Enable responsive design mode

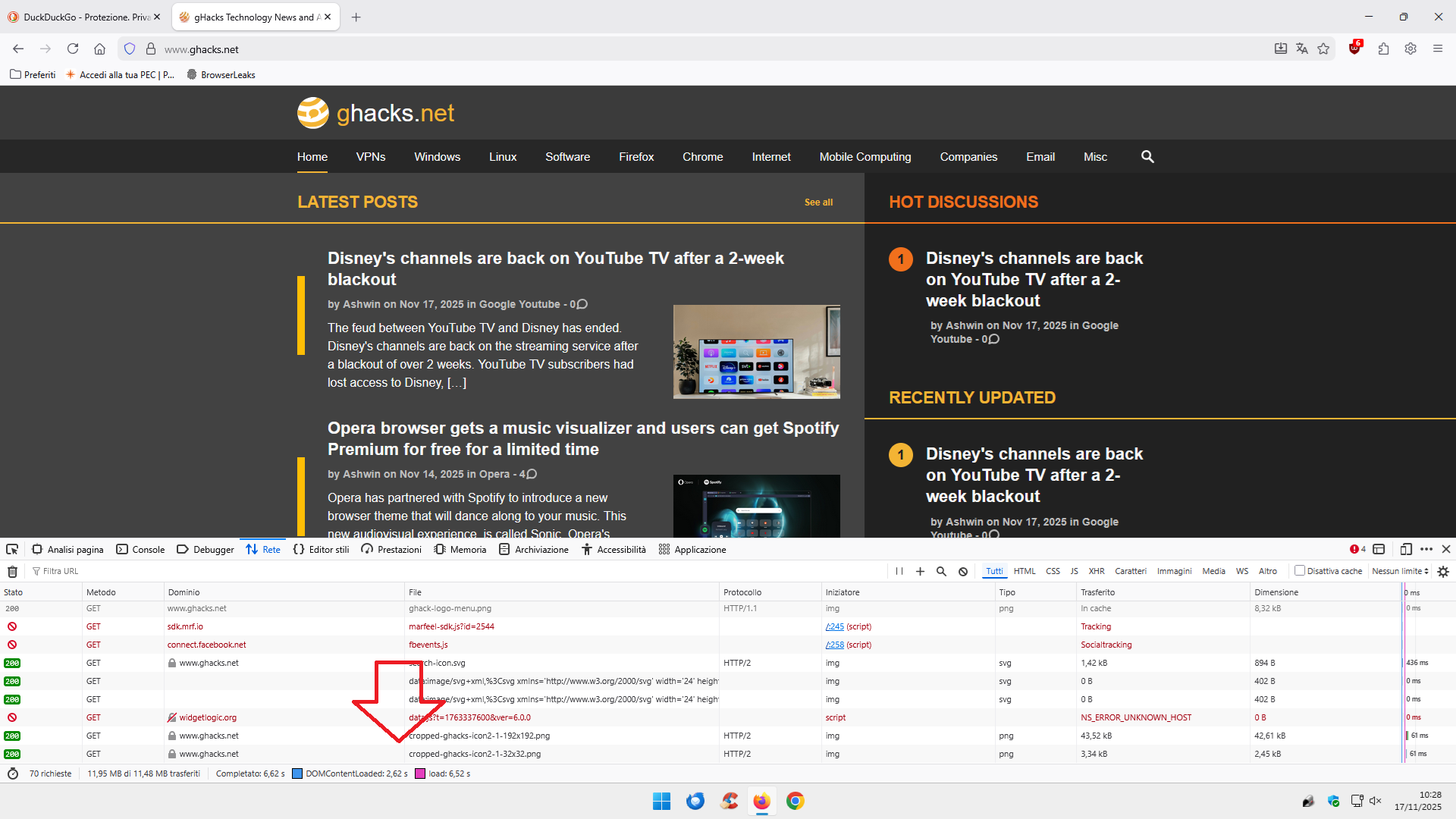pos(1406,549)
